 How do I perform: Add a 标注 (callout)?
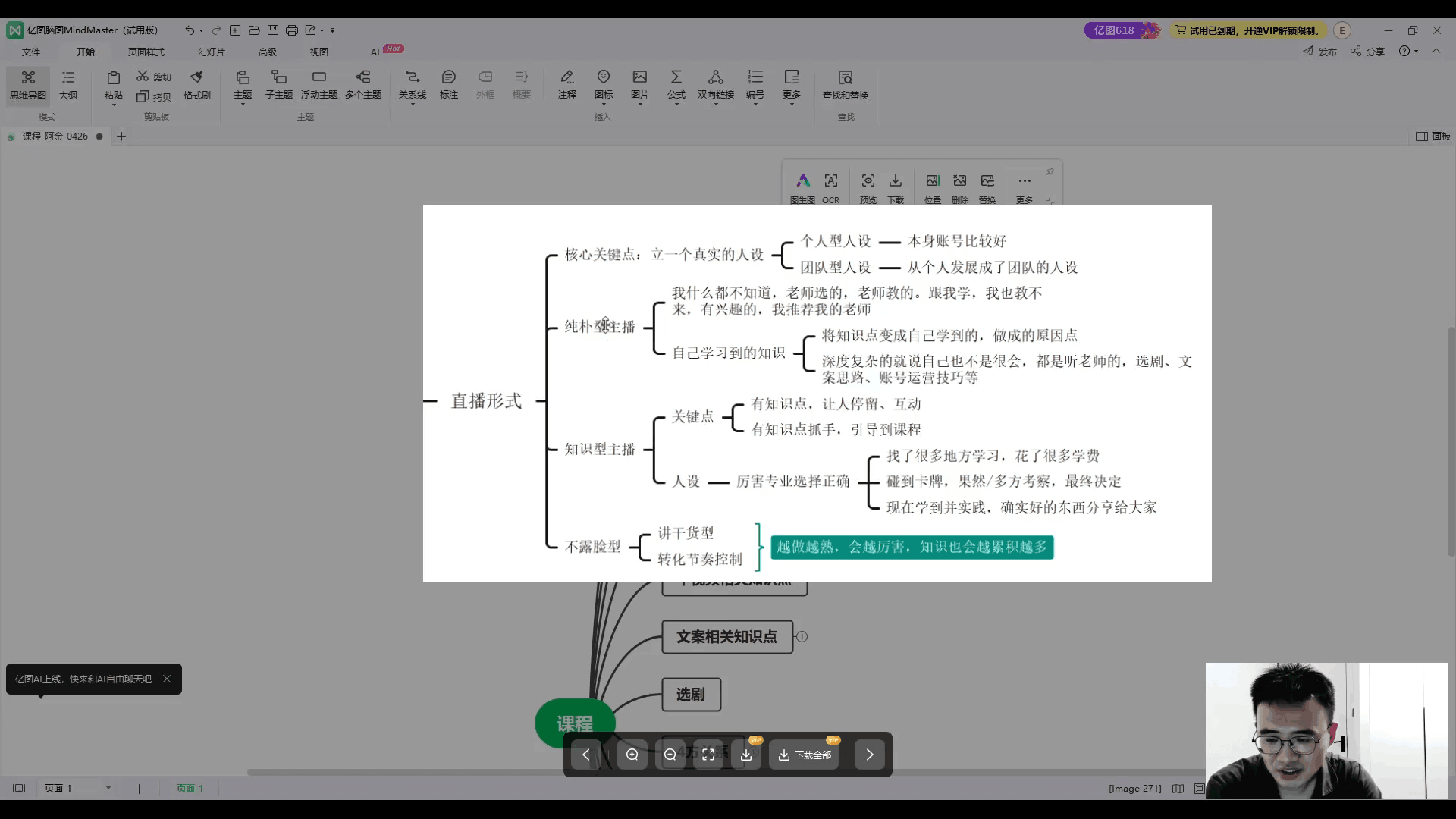click(449, 85)
